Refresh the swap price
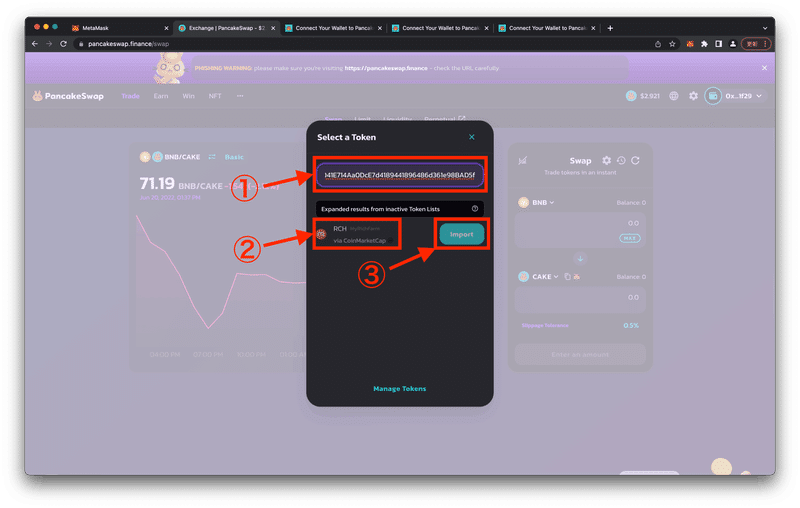This screenshot has width=800, height=508. 635,161
